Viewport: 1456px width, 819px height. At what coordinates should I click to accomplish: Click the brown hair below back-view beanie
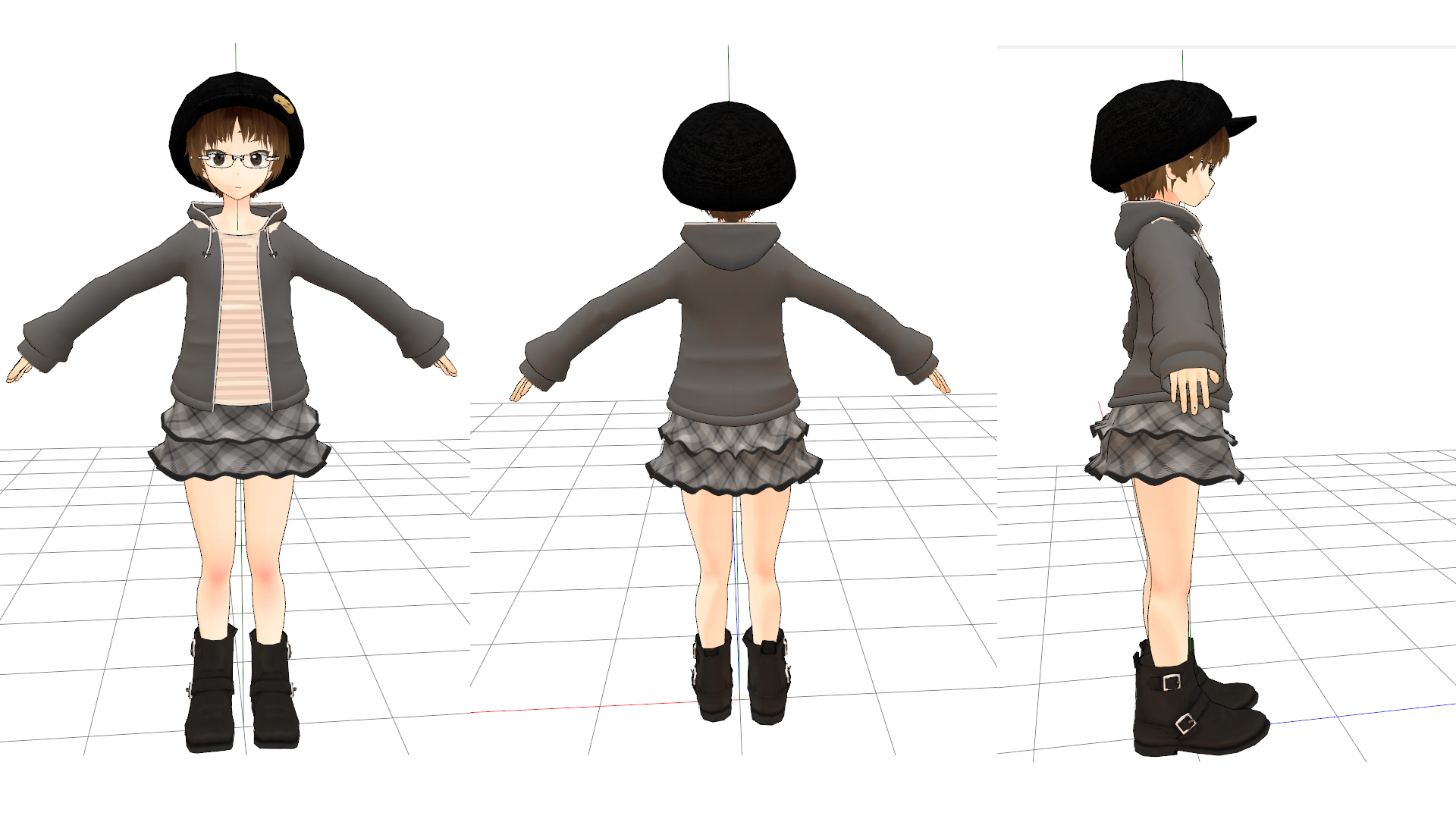[x=730, y=215]
